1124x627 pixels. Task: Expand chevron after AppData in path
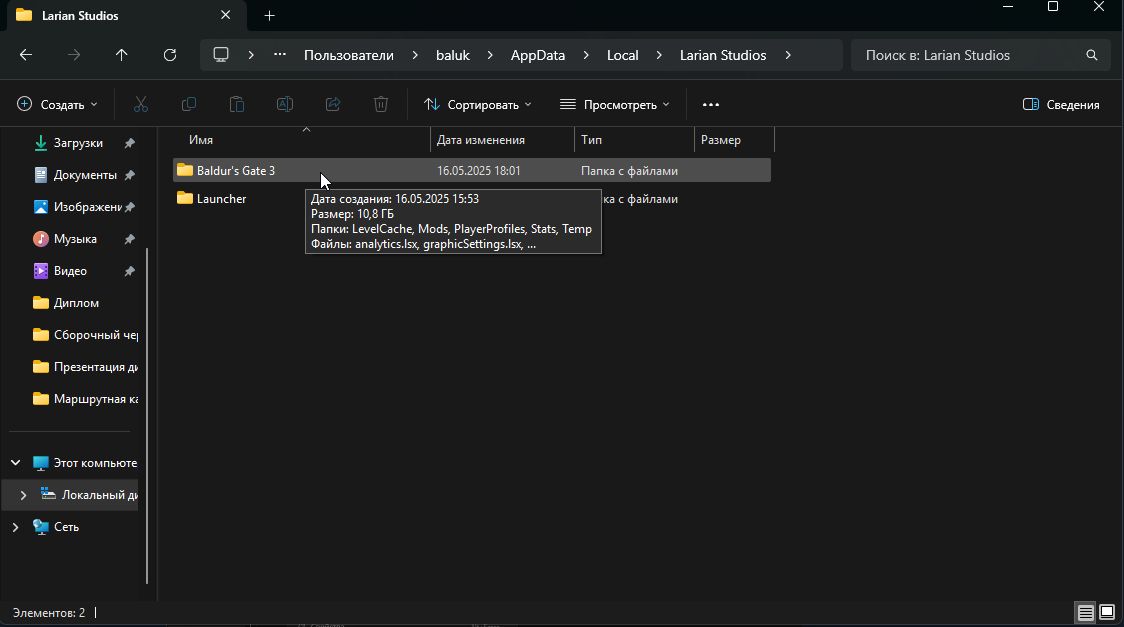tap(586, 55)
